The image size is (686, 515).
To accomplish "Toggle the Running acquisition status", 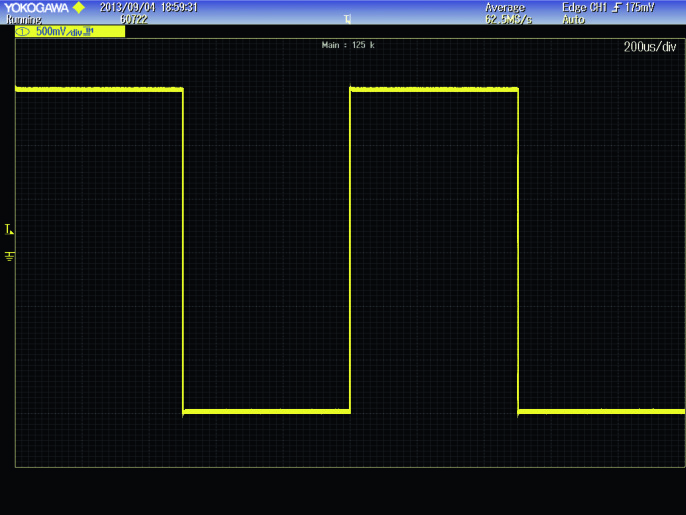I will click(24, 19).
